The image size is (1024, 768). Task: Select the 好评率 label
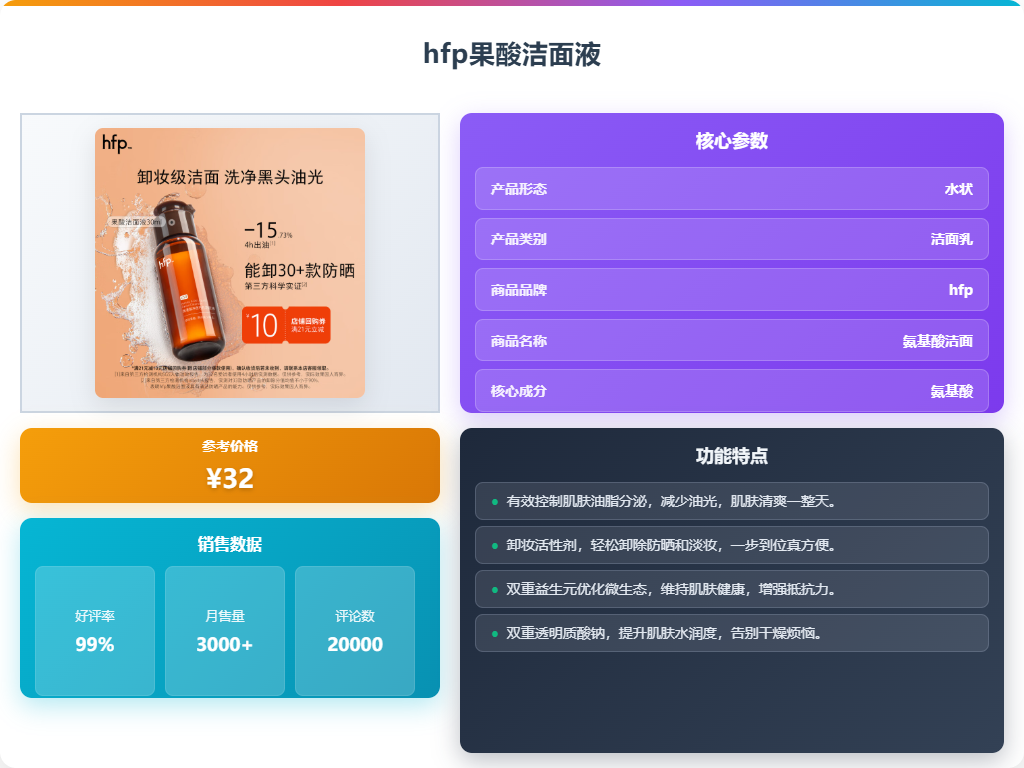[x=95, y=616]
